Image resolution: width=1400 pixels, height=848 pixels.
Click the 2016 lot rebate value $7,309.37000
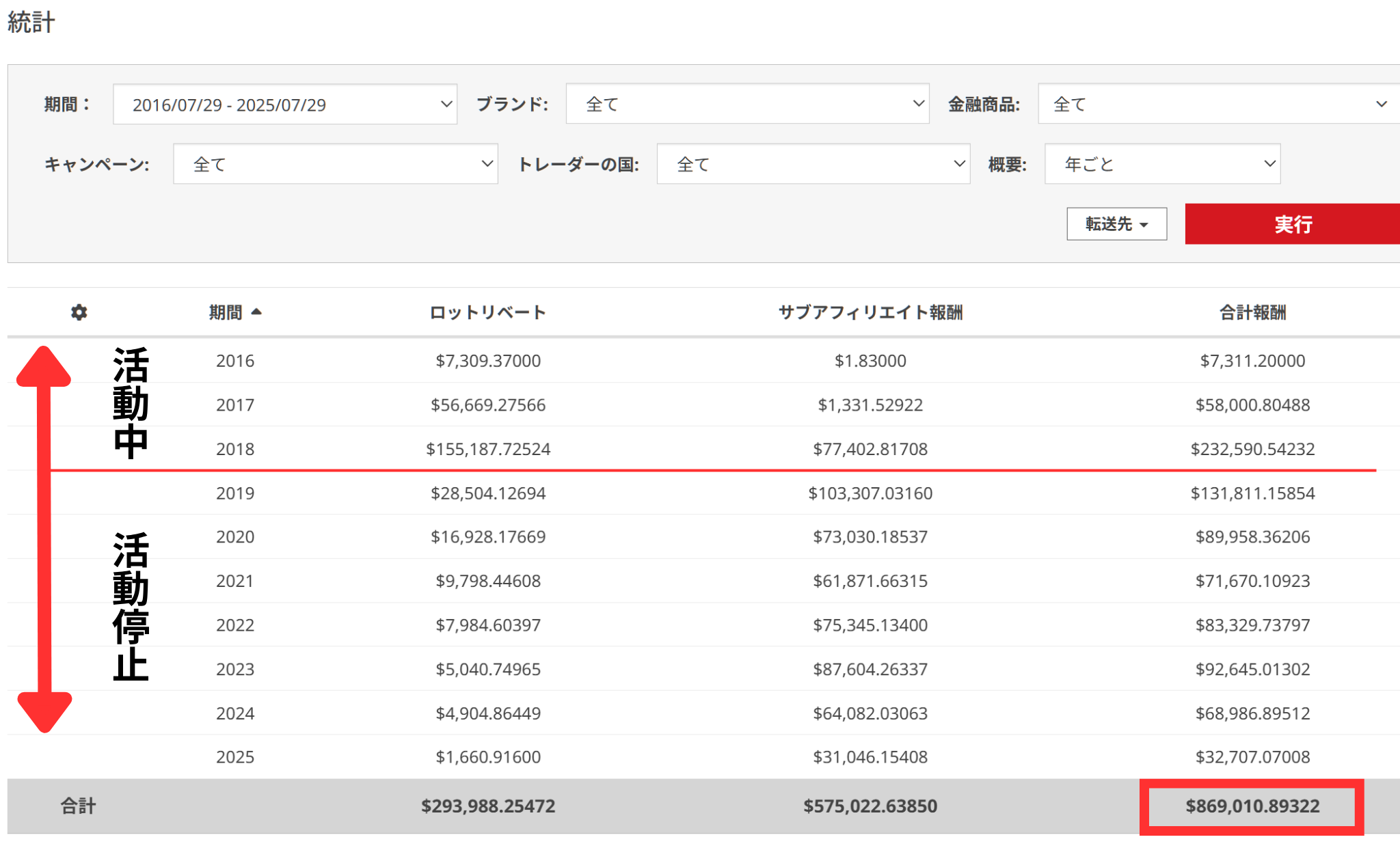(x=488, y=361)
